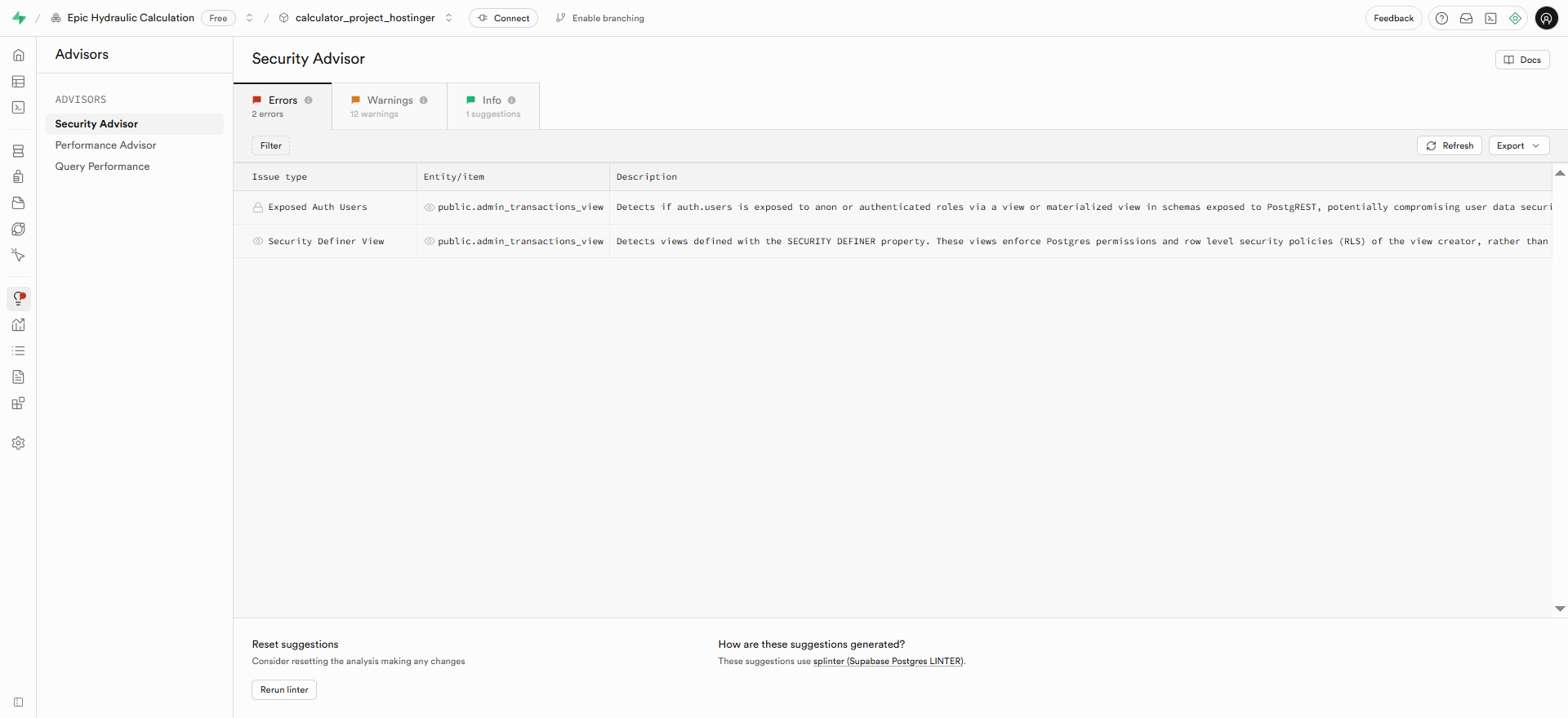Viewport: 1568px width, 718px height.
Task: Switch to the Errors tab
Action: pos(283,106)
